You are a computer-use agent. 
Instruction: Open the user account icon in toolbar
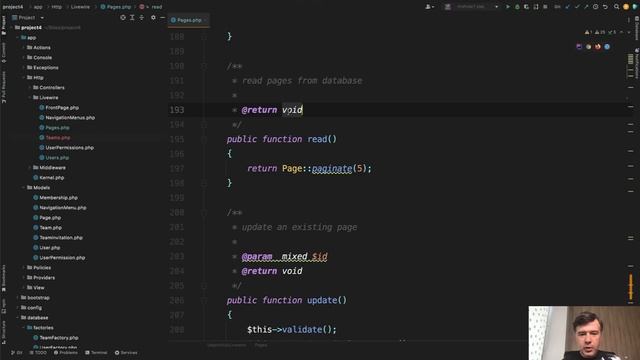[429, 7]
